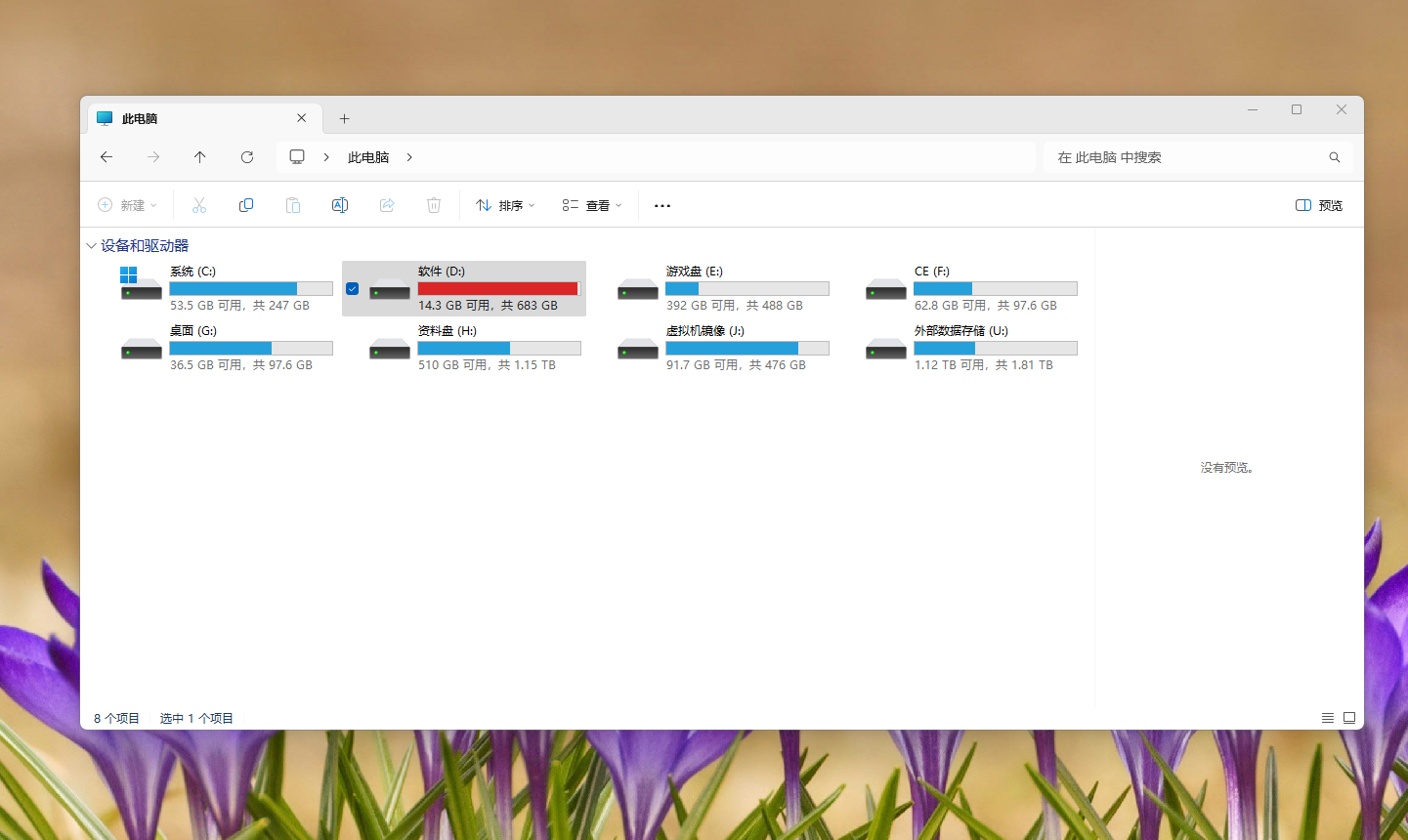Click the Rename icon in toolbar

pos(340,205)
